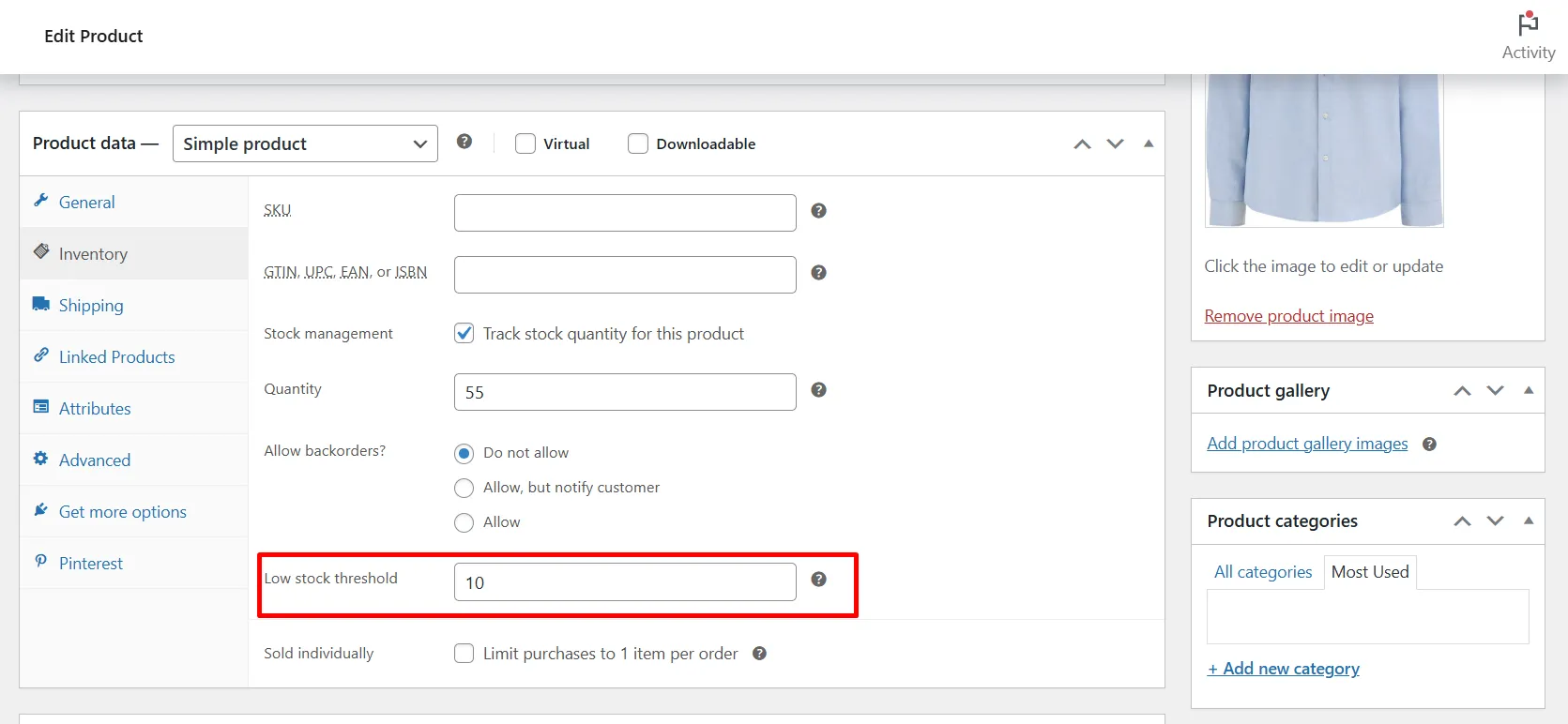
Task: Open the Linked Products tab
Action: point(133,356)
